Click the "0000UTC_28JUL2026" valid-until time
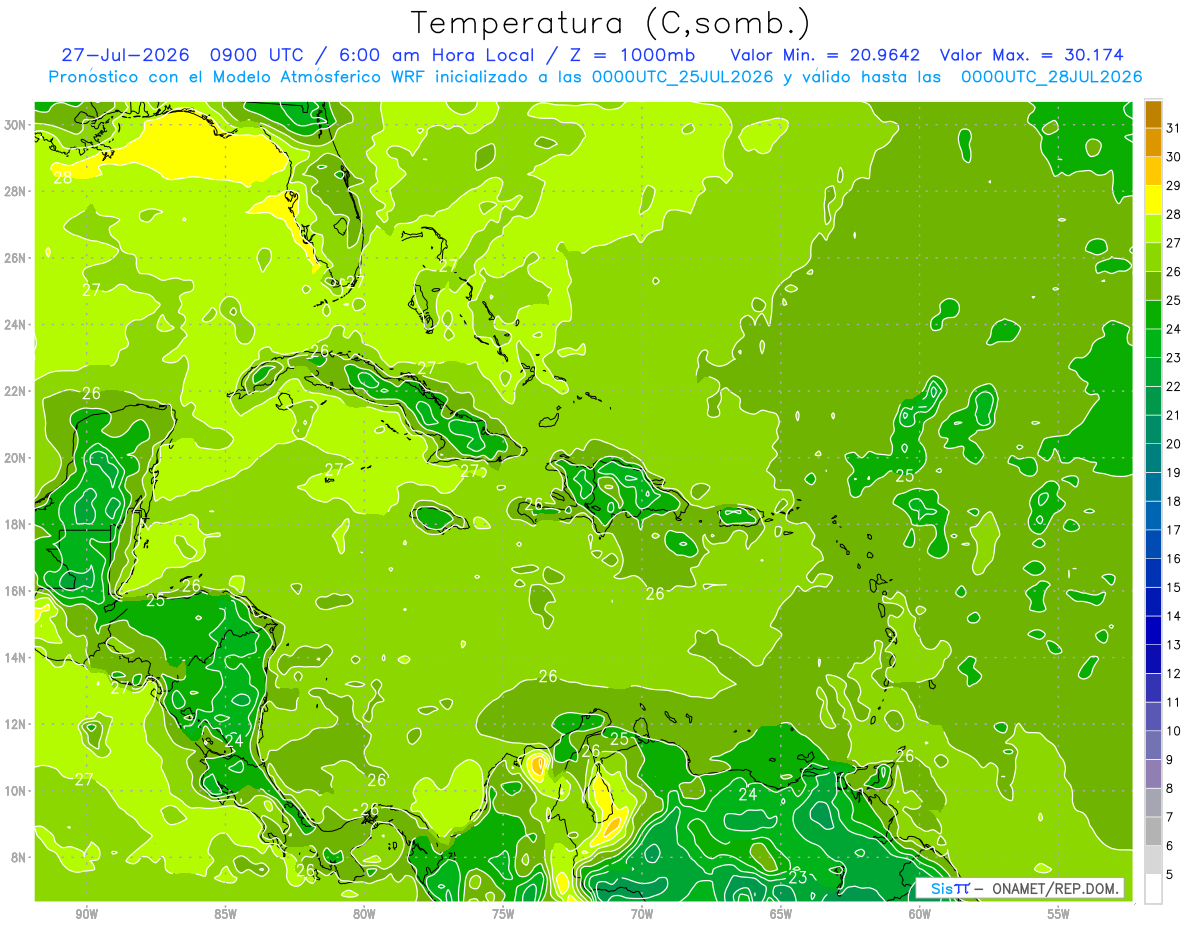Image resolution: width=1200 pixels, height=927 pixels. coord(1052,76)
